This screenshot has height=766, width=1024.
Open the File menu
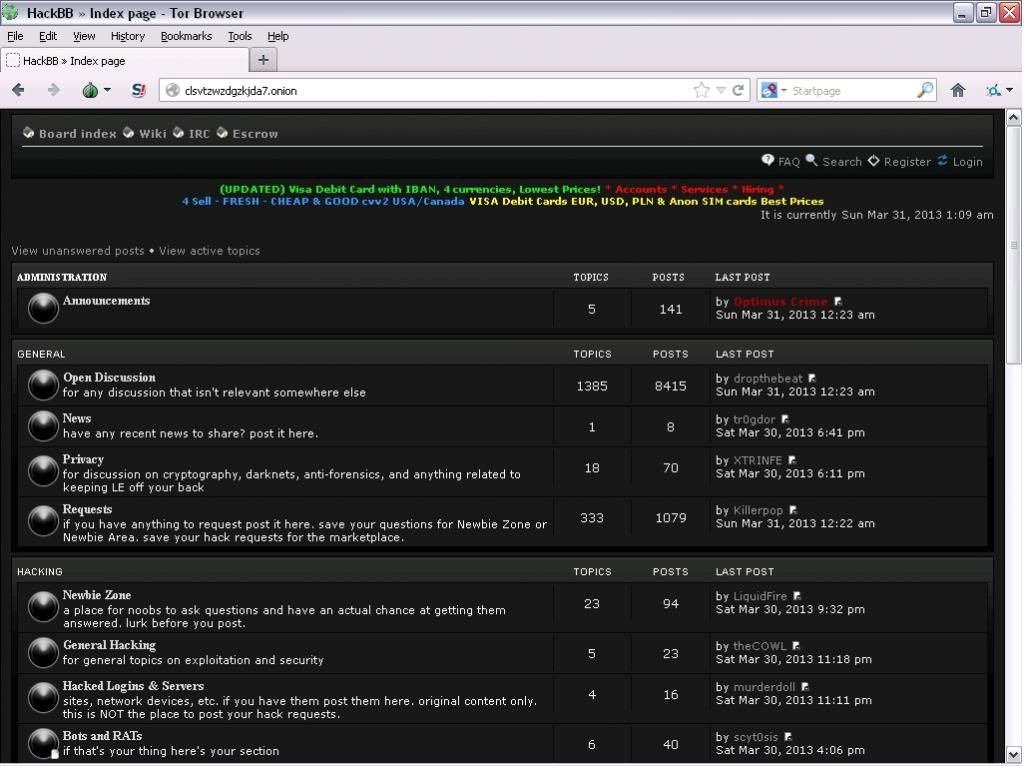click(15, 36)
